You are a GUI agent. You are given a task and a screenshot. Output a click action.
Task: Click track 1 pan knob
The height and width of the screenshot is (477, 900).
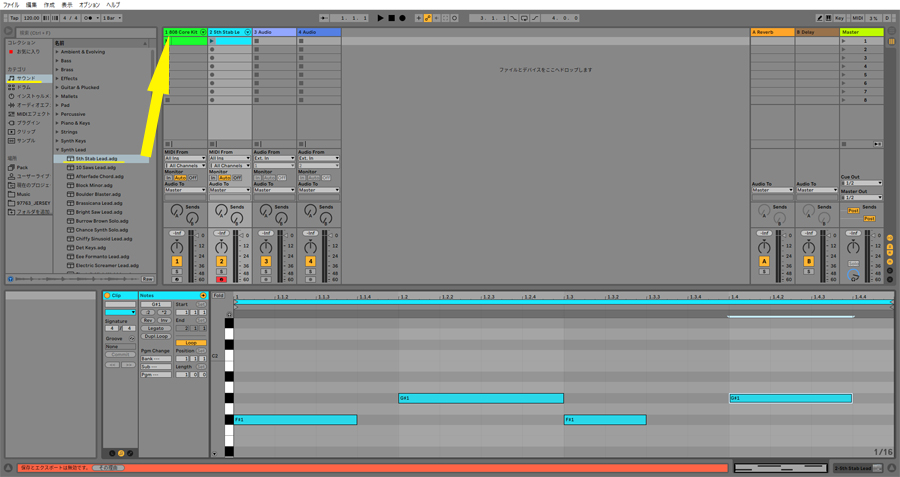[x=177, y=247]
